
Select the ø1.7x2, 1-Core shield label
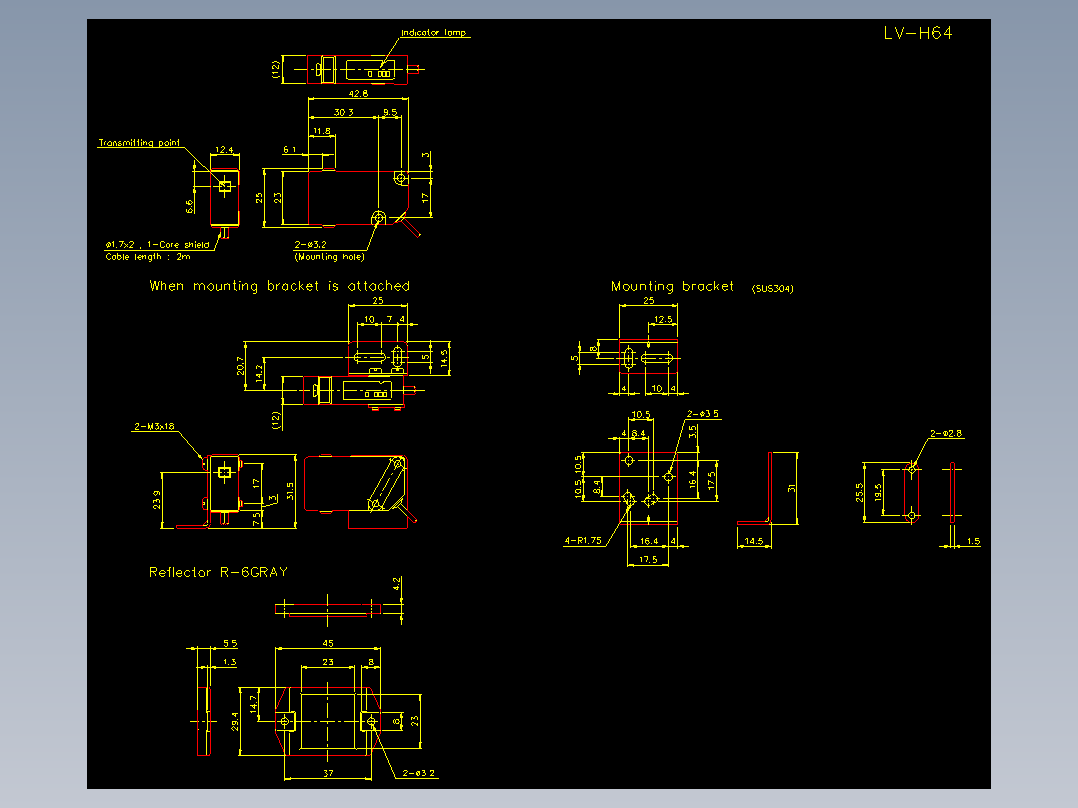(x=156, y=242)
